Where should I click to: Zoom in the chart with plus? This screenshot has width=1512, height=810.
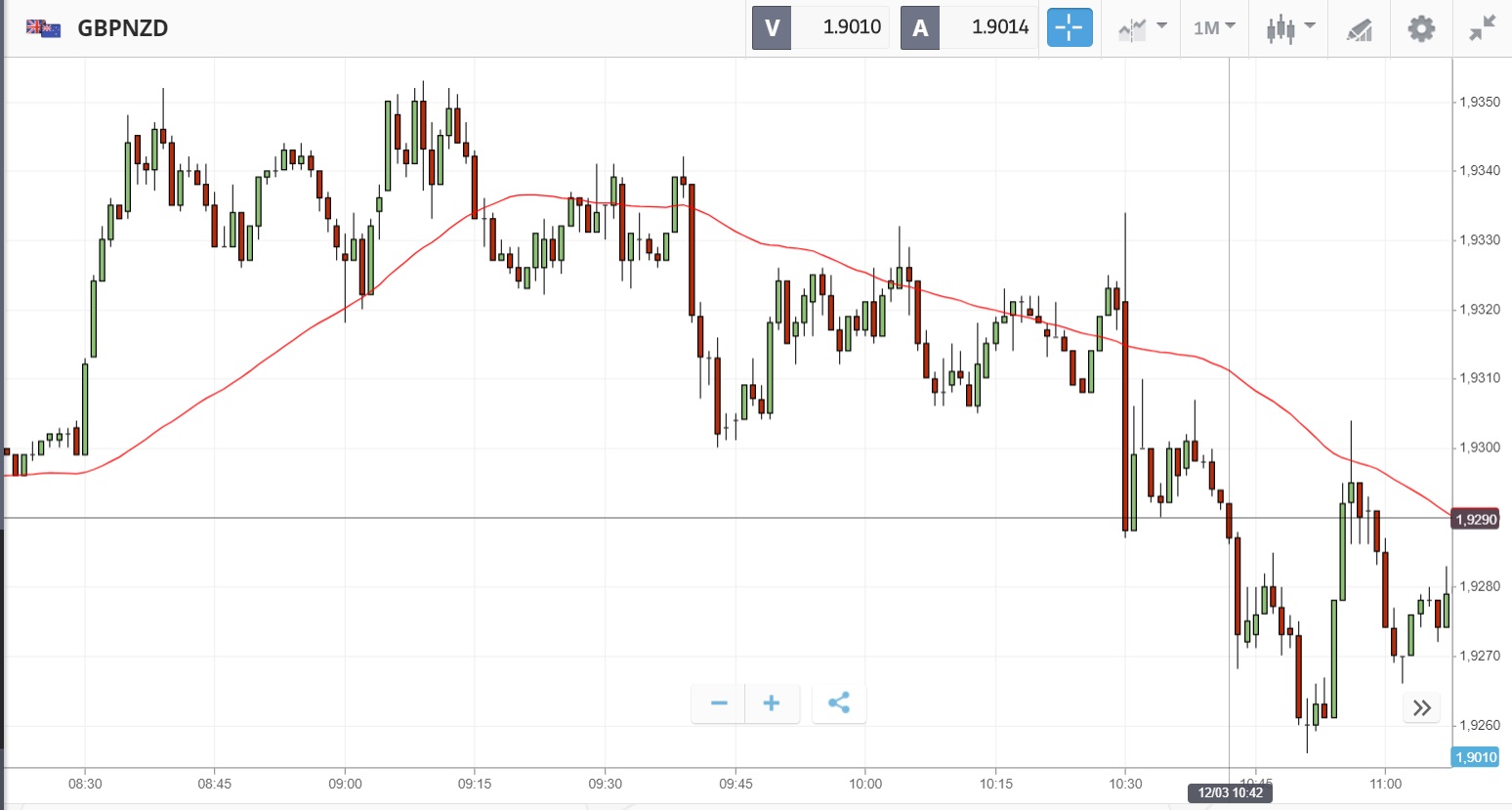tap(772, 703)
